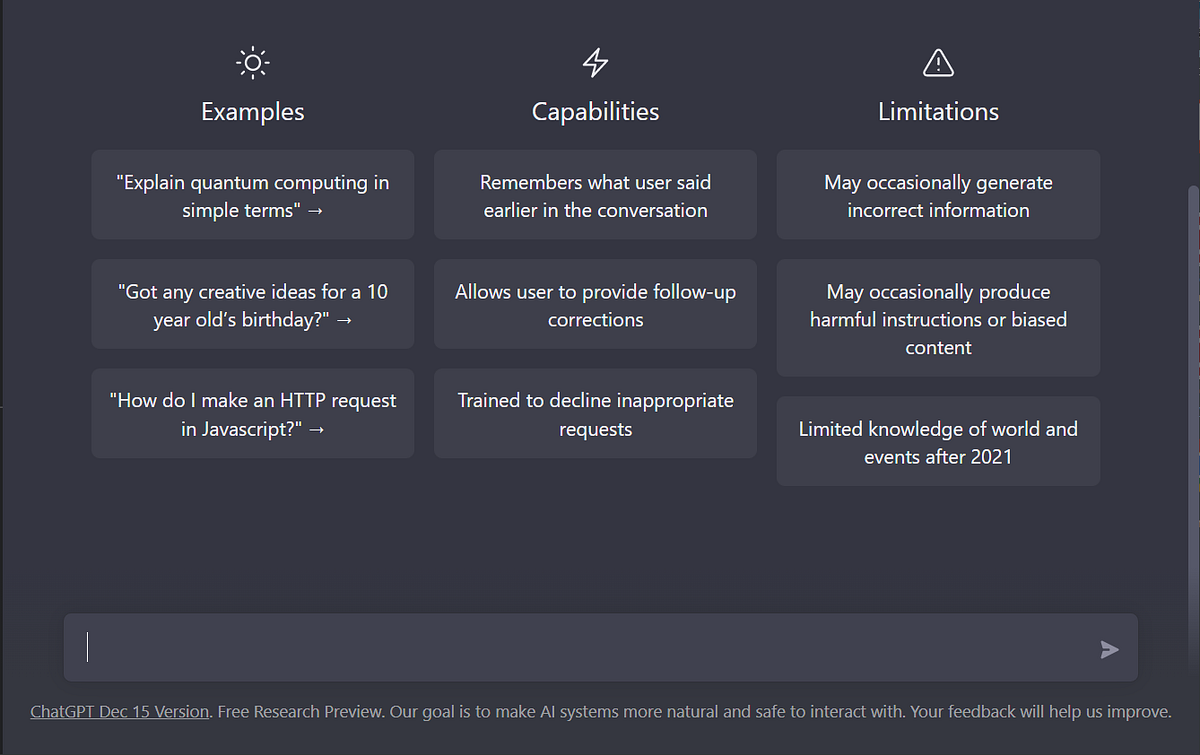Open the ChatGPT Dec 15 Version link
1200x755 pixels.
click(120, 712)
